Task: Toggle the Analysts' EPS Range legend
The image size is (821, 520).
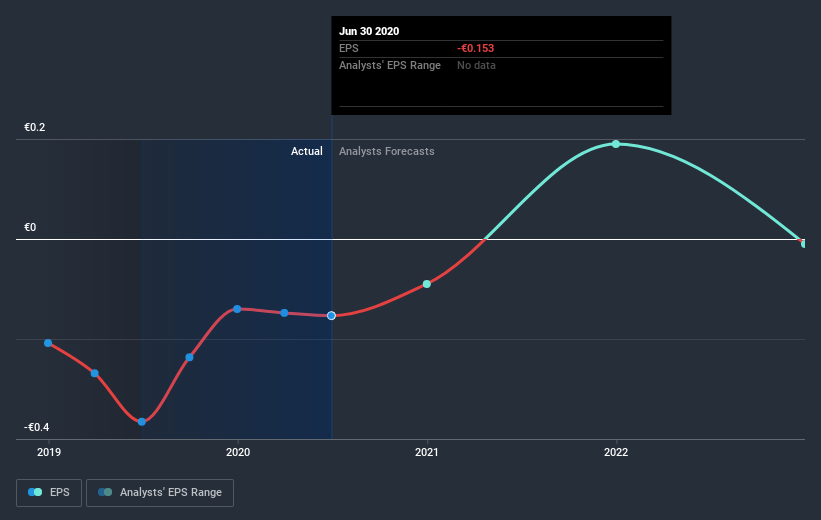Action: 160,493
